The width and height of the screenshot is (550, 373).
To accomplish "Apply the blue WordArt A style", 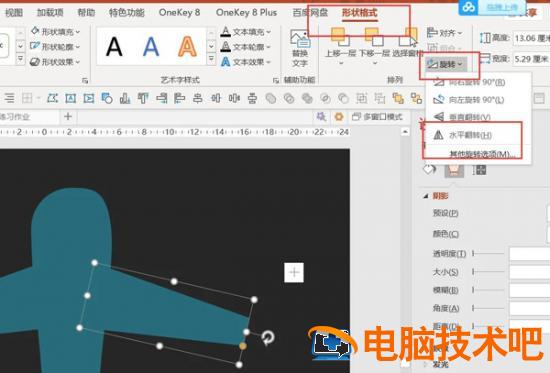I will tap(151, 47).
